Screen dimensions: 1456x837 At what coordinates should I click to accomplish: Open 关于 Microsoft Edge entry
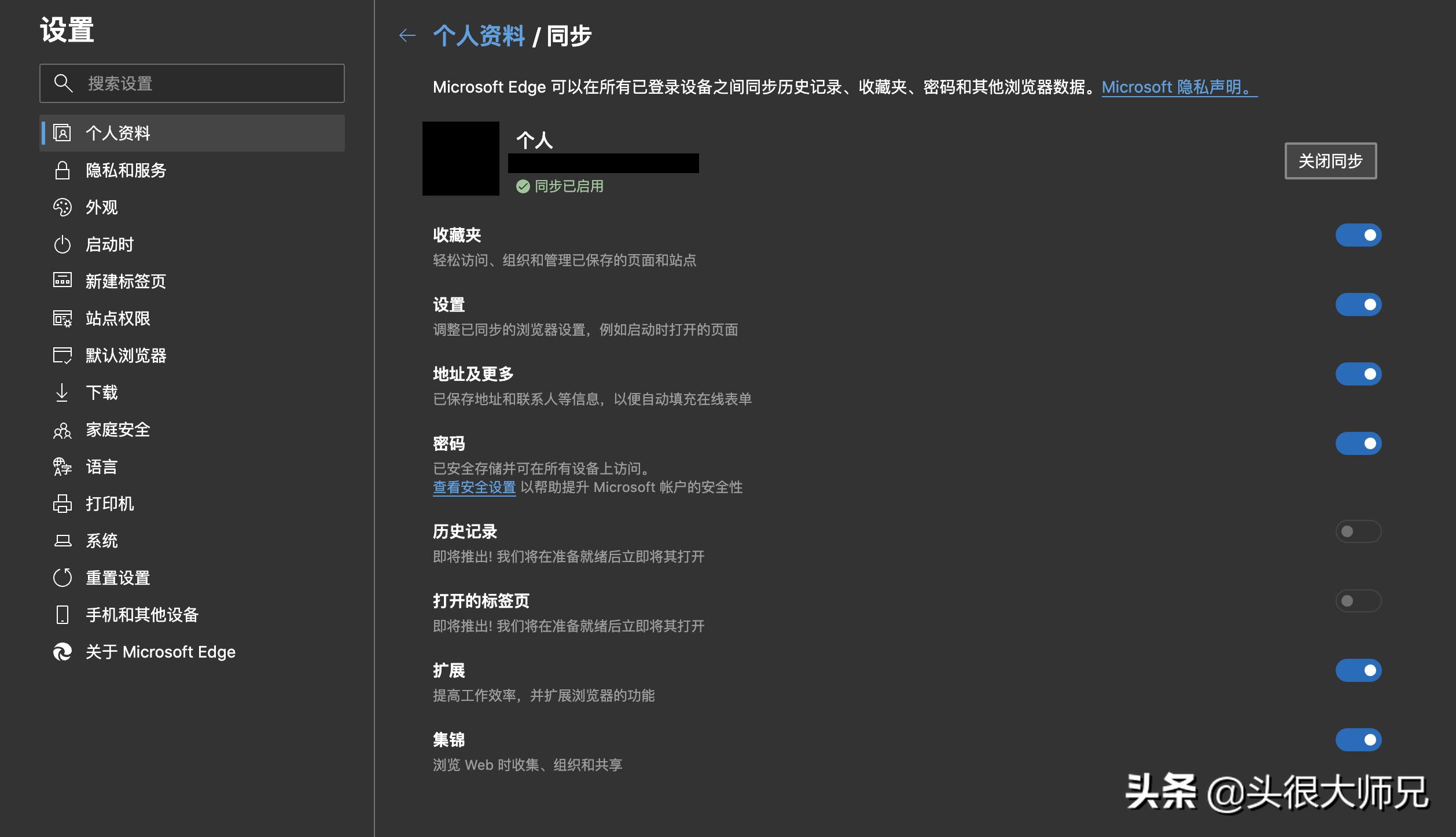[160, 652]
